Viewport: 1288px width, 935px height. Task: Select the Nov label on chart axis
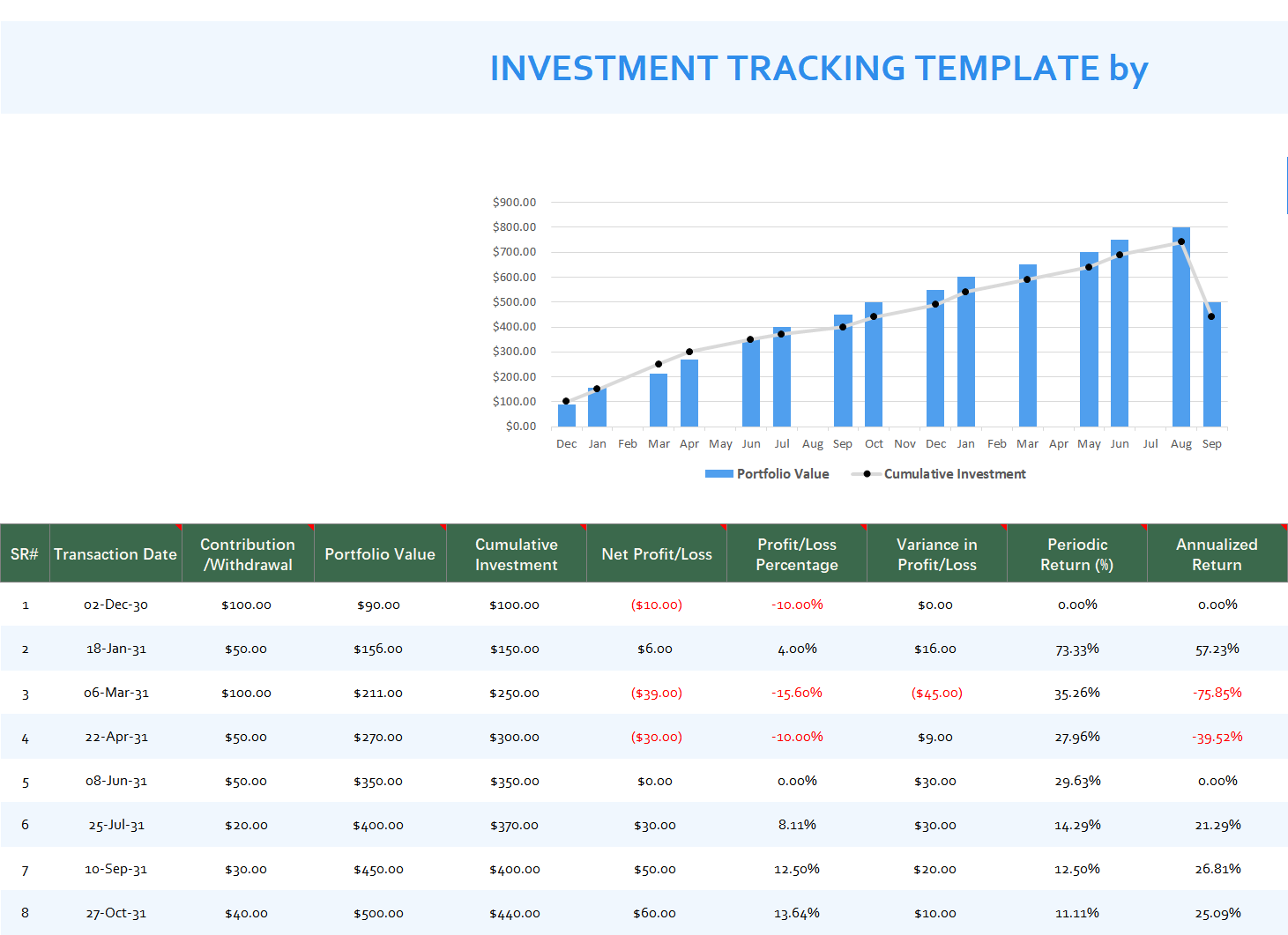click(905, 443)
